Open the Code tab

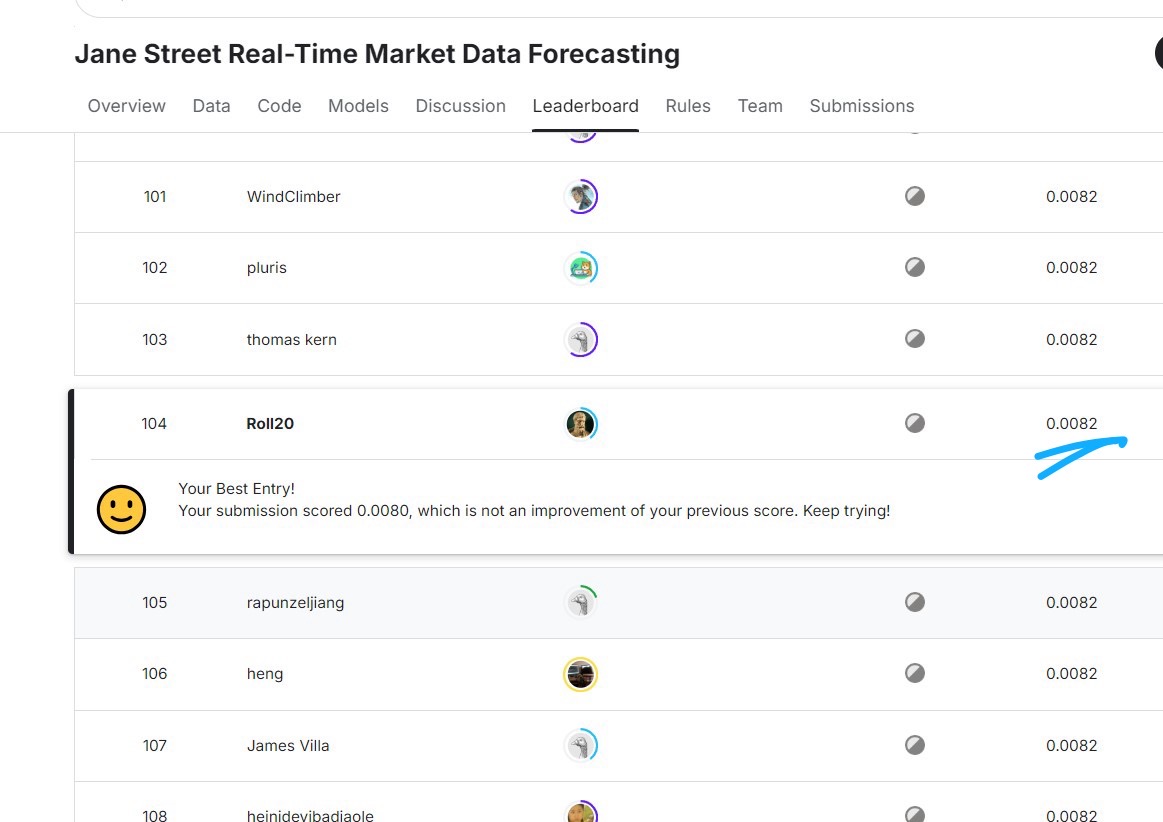coord(279,106)
